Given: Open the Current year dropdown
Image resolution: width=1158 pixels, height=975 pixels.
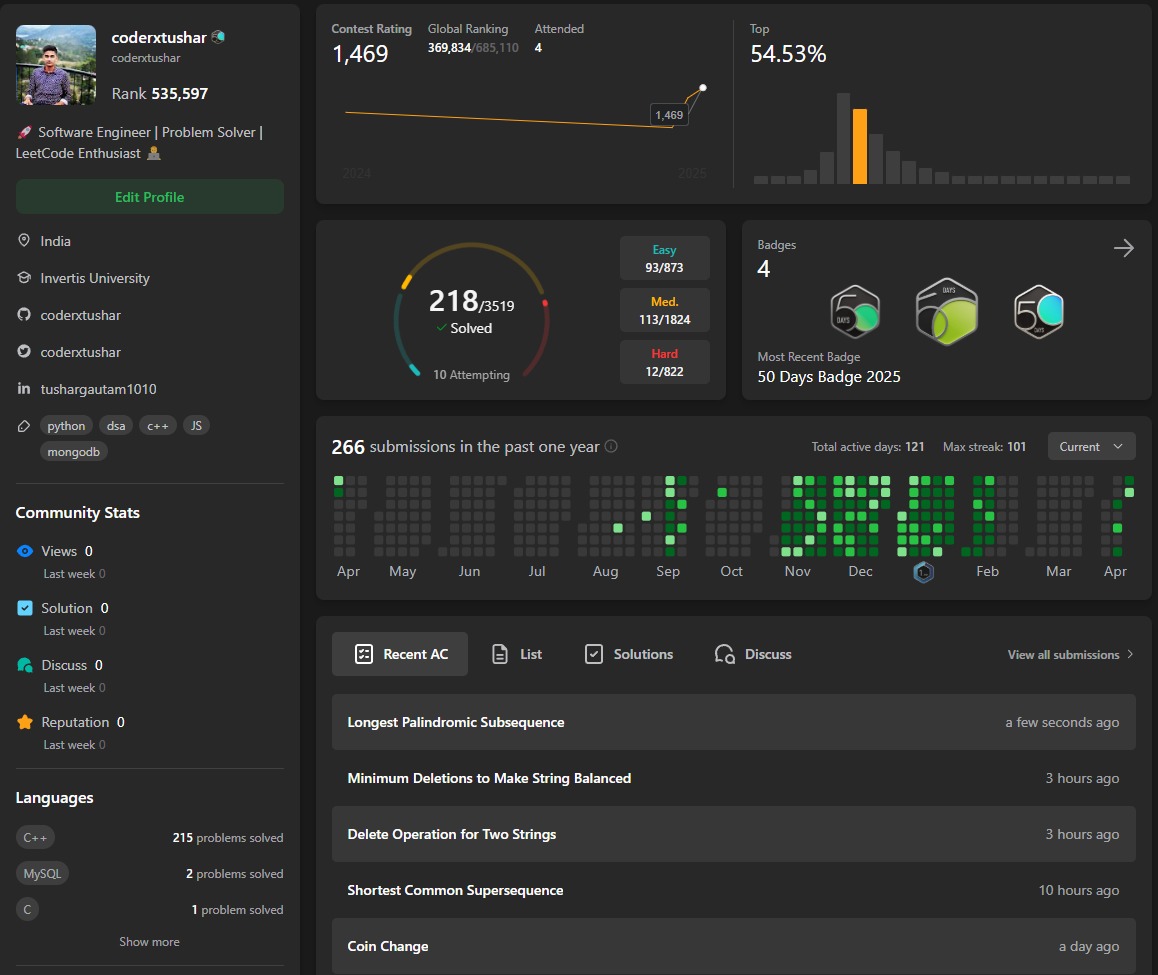Looking at the screenshot, I should (x=1091, y=446).
